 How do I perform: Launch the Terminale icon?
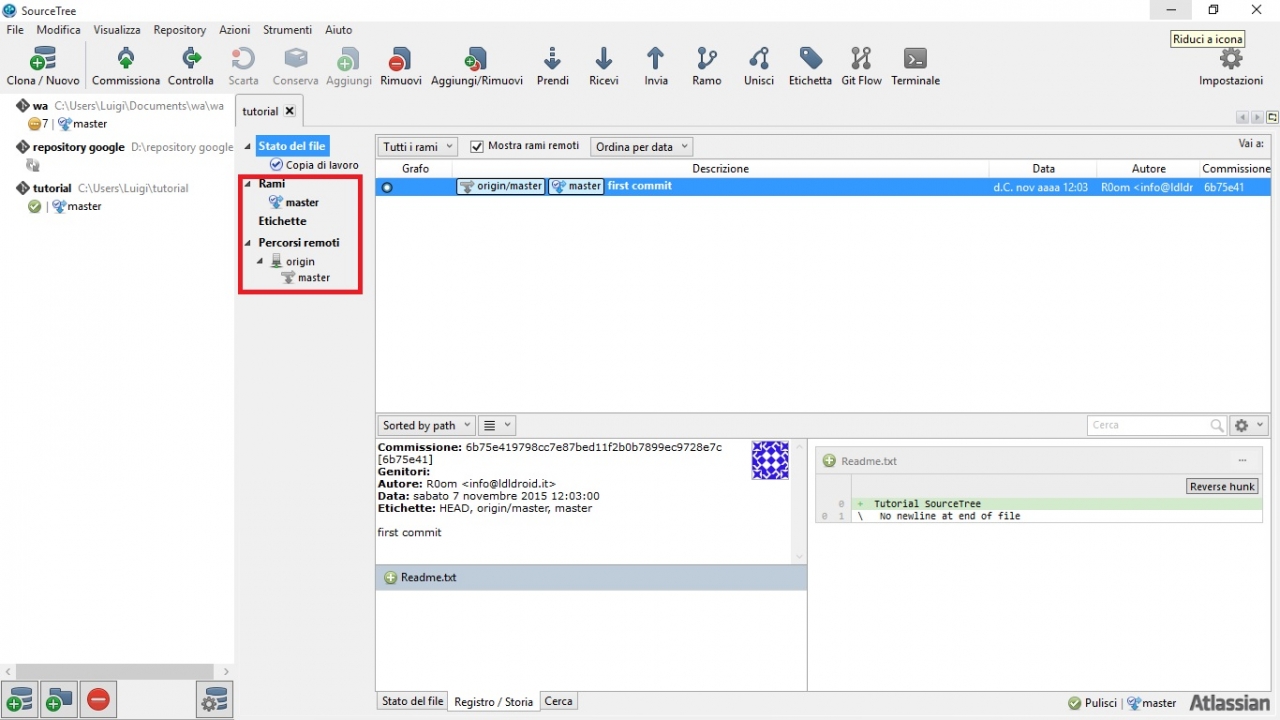[x=915, y=59]
